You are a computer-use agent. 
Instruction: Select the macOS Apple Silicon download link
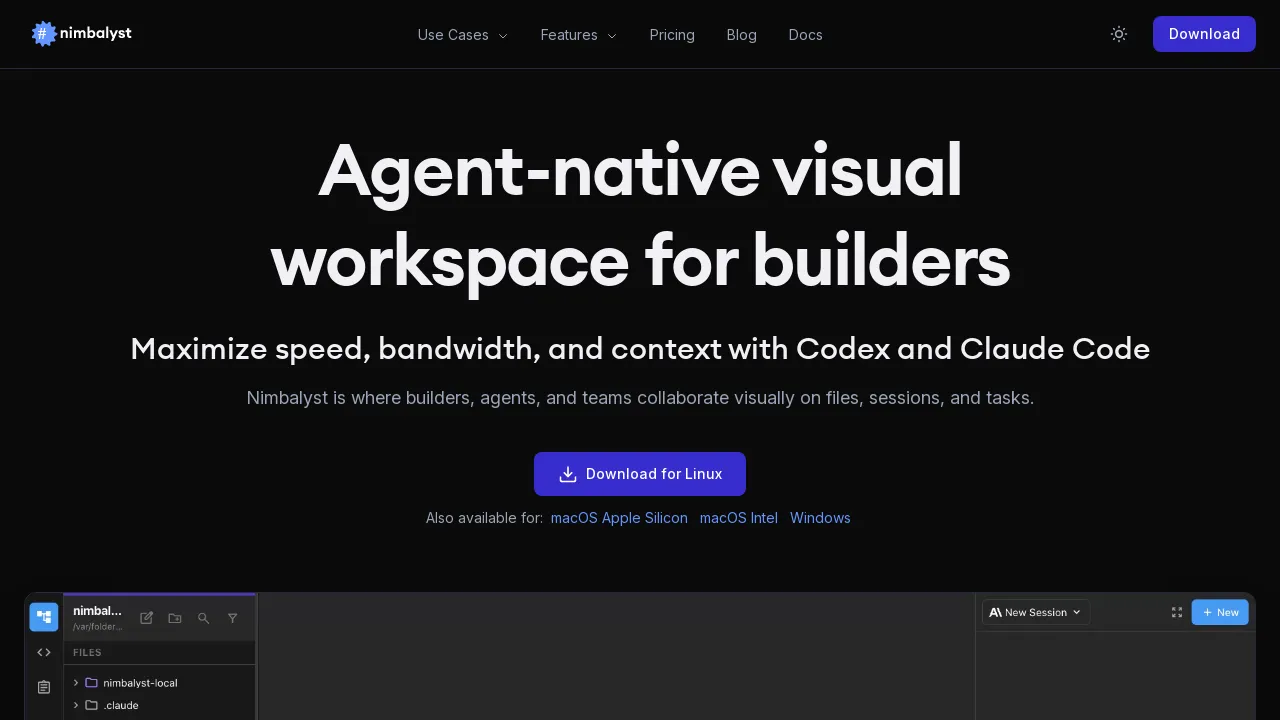(x=619, y=518)
